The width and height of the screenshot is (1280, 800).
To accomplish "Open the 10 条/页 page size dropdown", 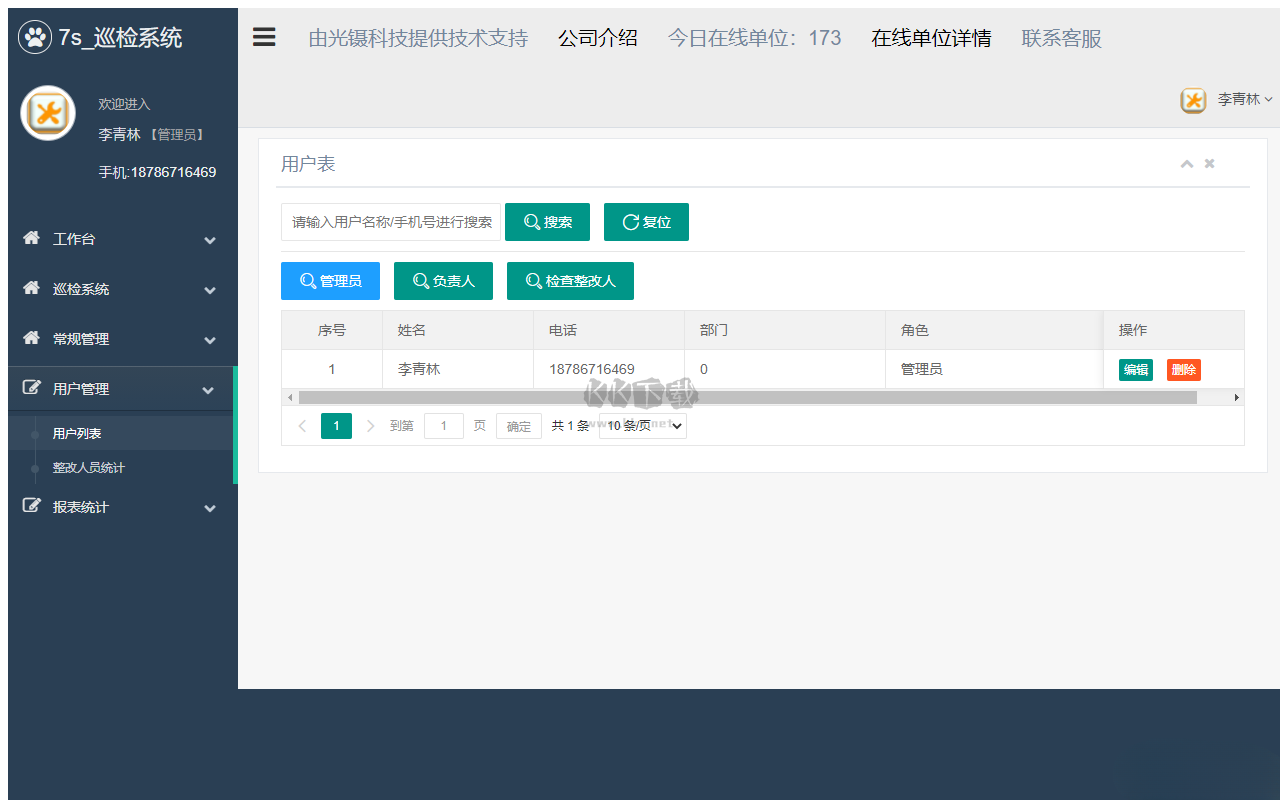I will click(x=643, y=426).
